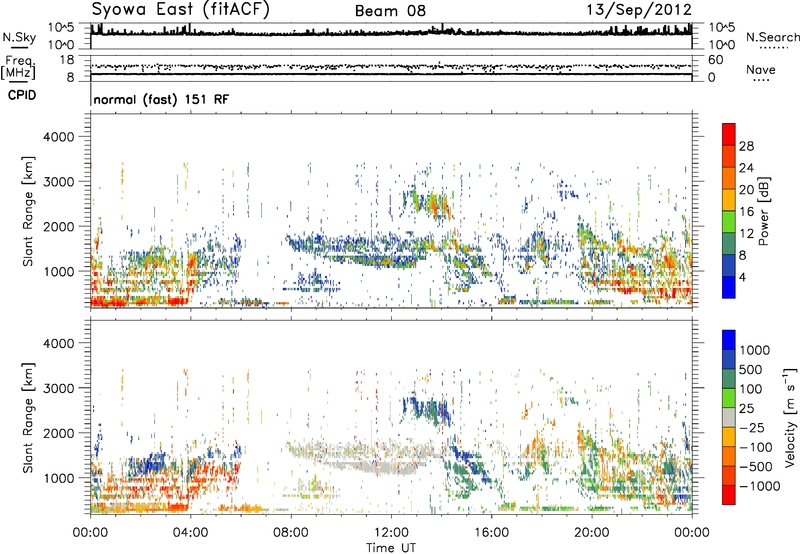Image resolution: width=800 pixels, height=554 pixels.
Task: Click the "Beam 08" label
Action: click(390, 11)
